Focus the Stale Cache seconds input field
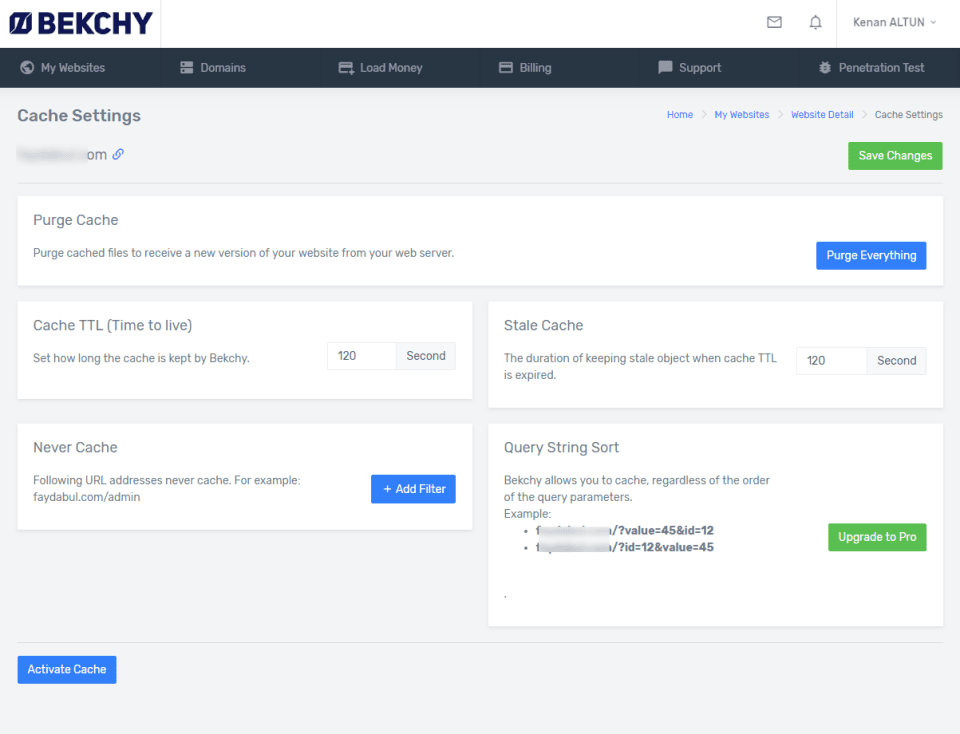960x734 pixels. coord(831,361)
